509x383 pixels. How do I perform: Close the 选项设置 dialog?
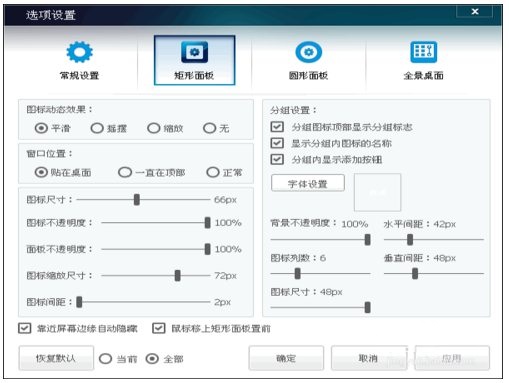point(475,11)
